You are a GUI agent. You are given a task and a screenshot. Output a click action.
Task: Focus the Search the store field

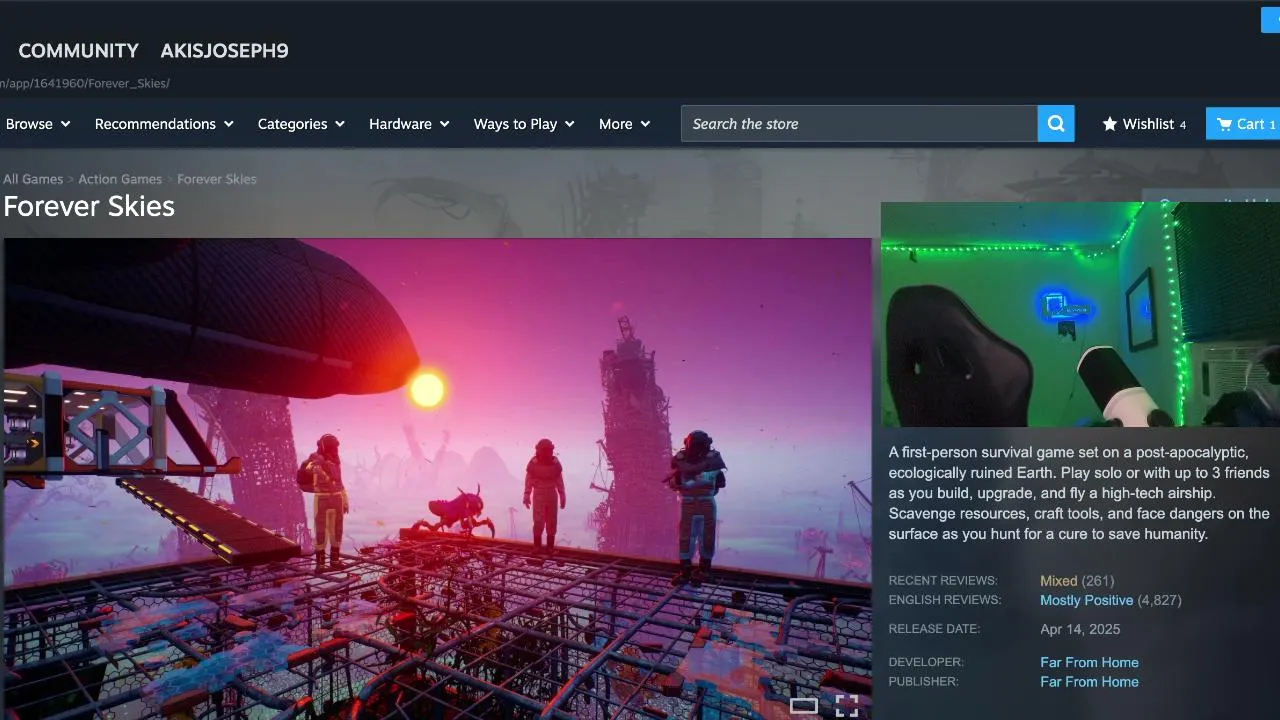pos(859,124)
